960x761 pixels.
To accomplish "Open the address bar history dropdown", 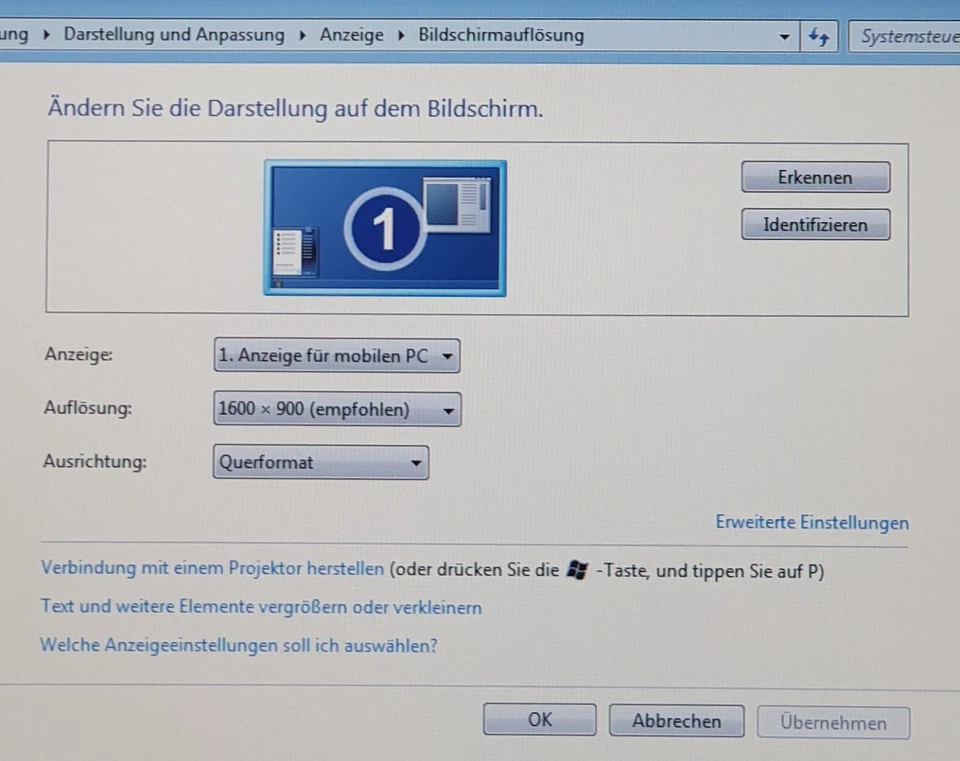I will 786,36.
